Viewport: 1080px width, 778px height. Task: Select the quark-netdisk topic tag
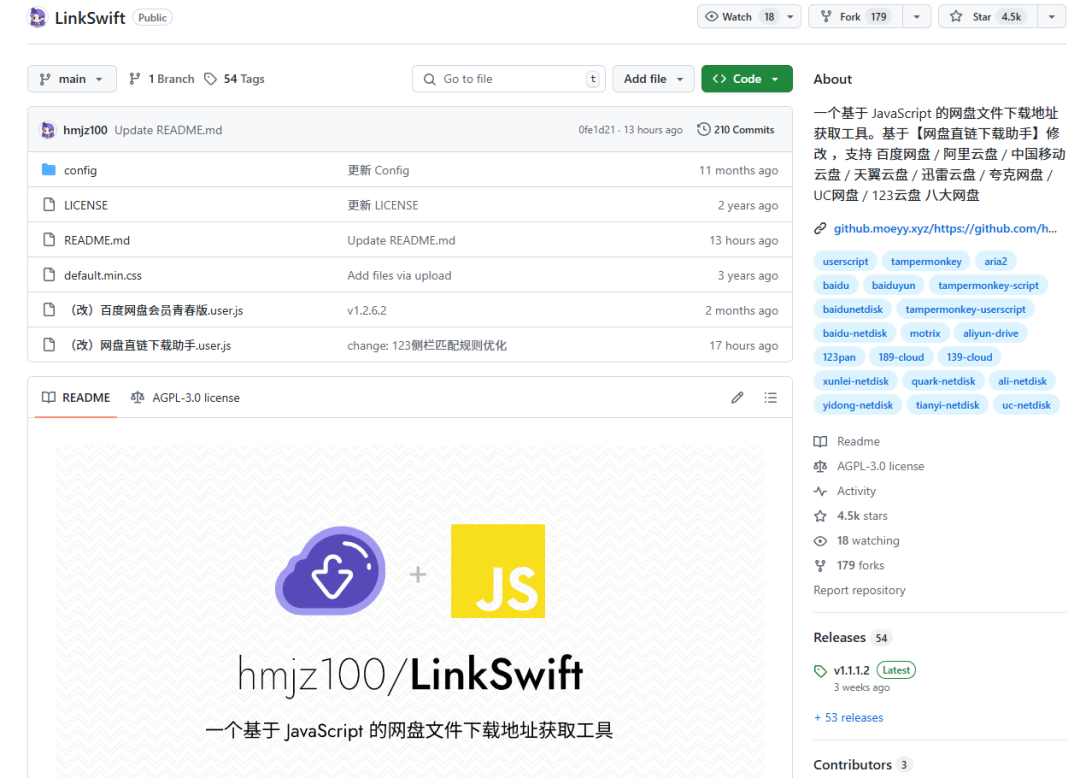(943, 381)
